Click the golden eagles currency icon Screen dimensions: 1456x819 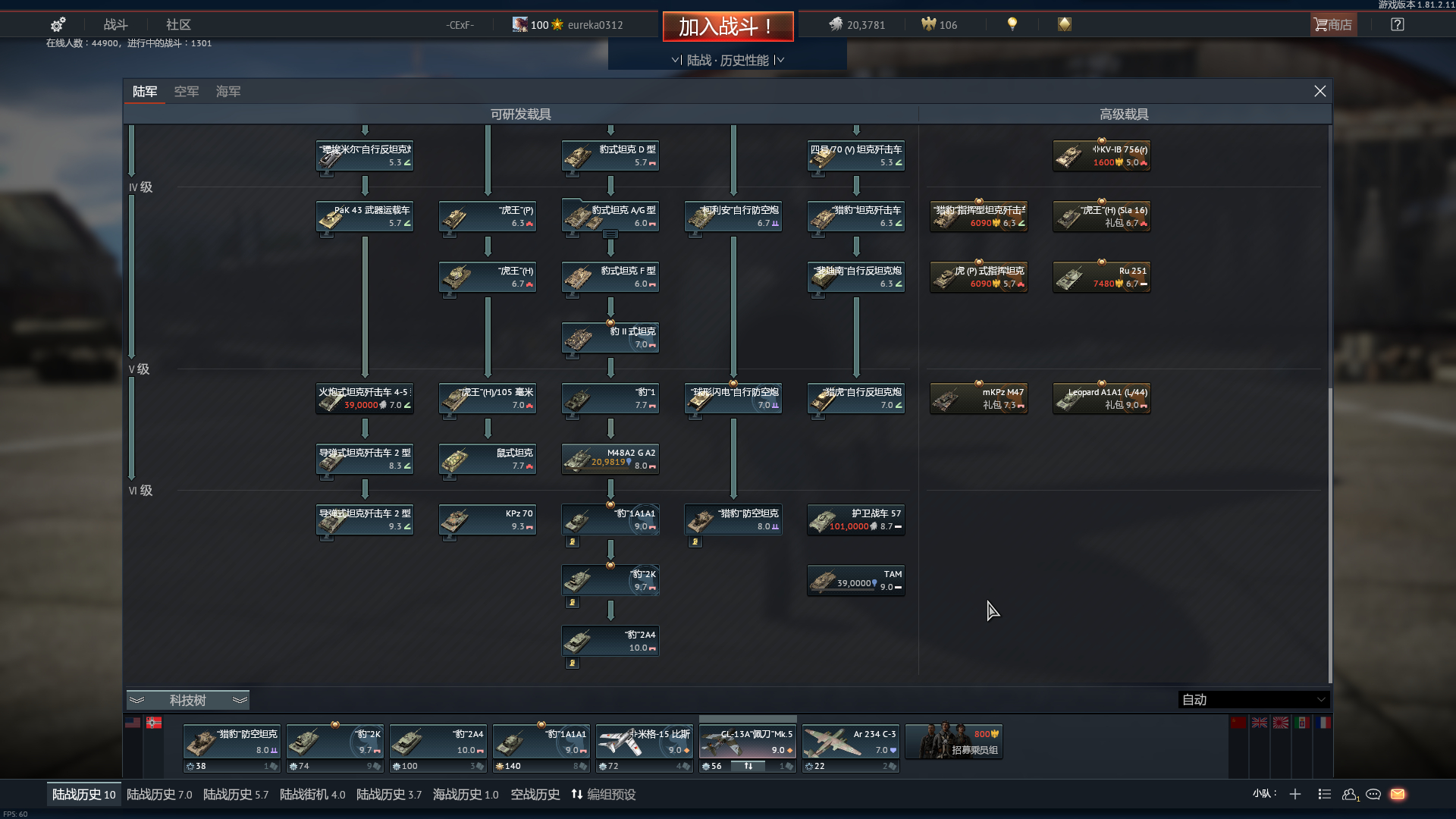(x=928, y=24)
